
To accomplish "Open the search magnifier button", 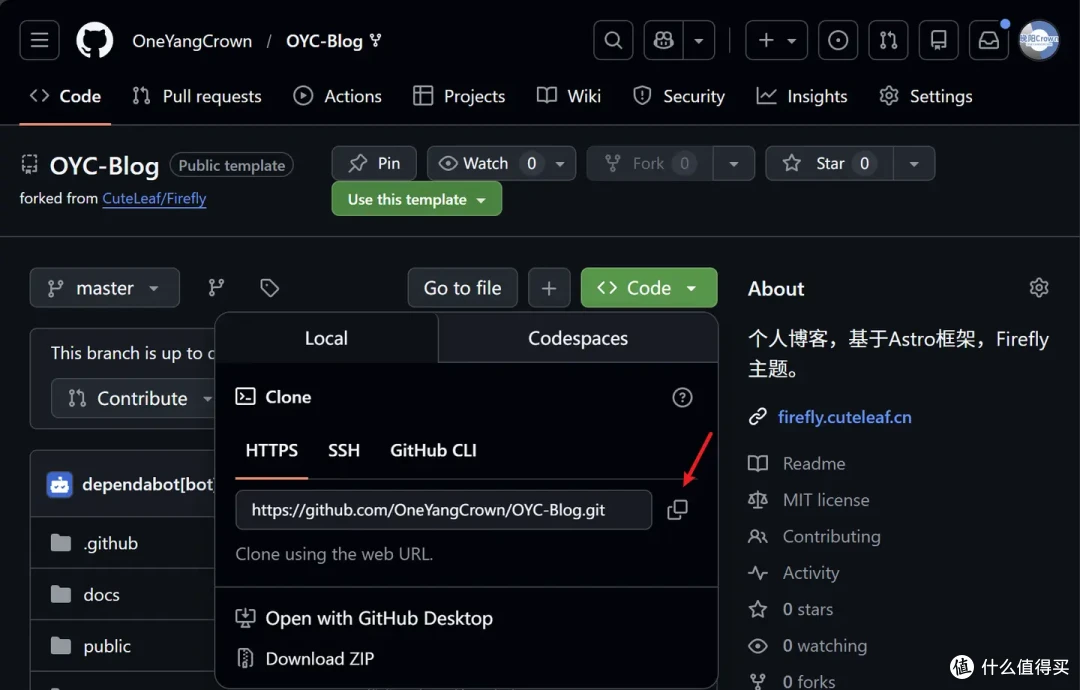I will coord(613,41).
